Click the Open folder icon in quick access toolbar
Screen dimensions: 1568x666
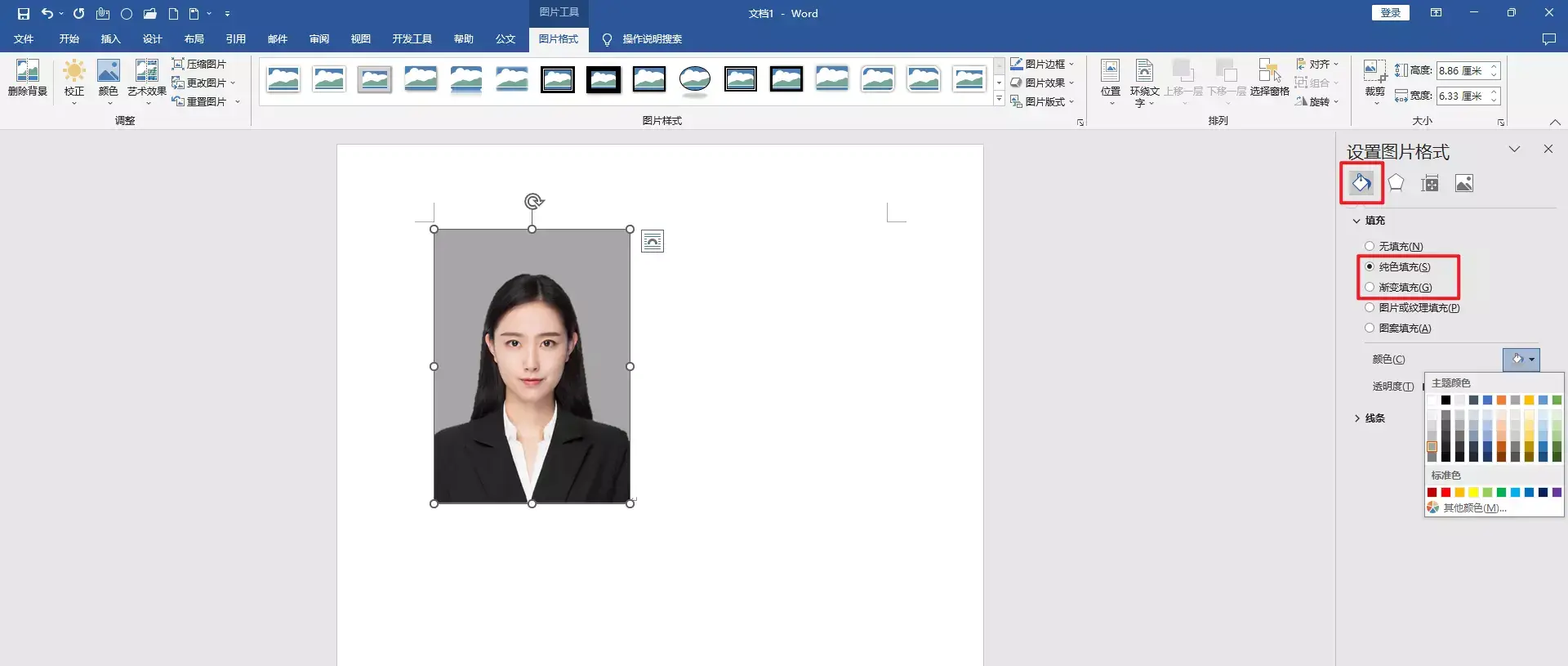pyautogui.click(x=149, y=13)
